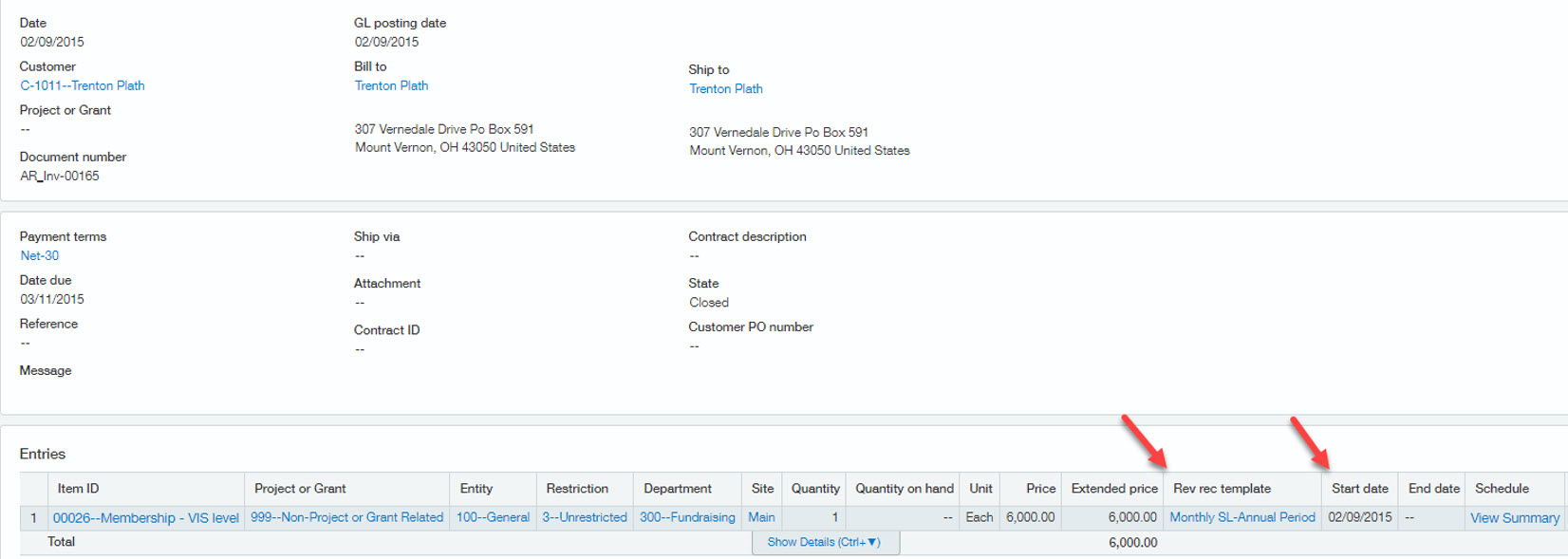Open the 300--Fundraising department link
The image size is (1568, 559).
click(686, 517)
